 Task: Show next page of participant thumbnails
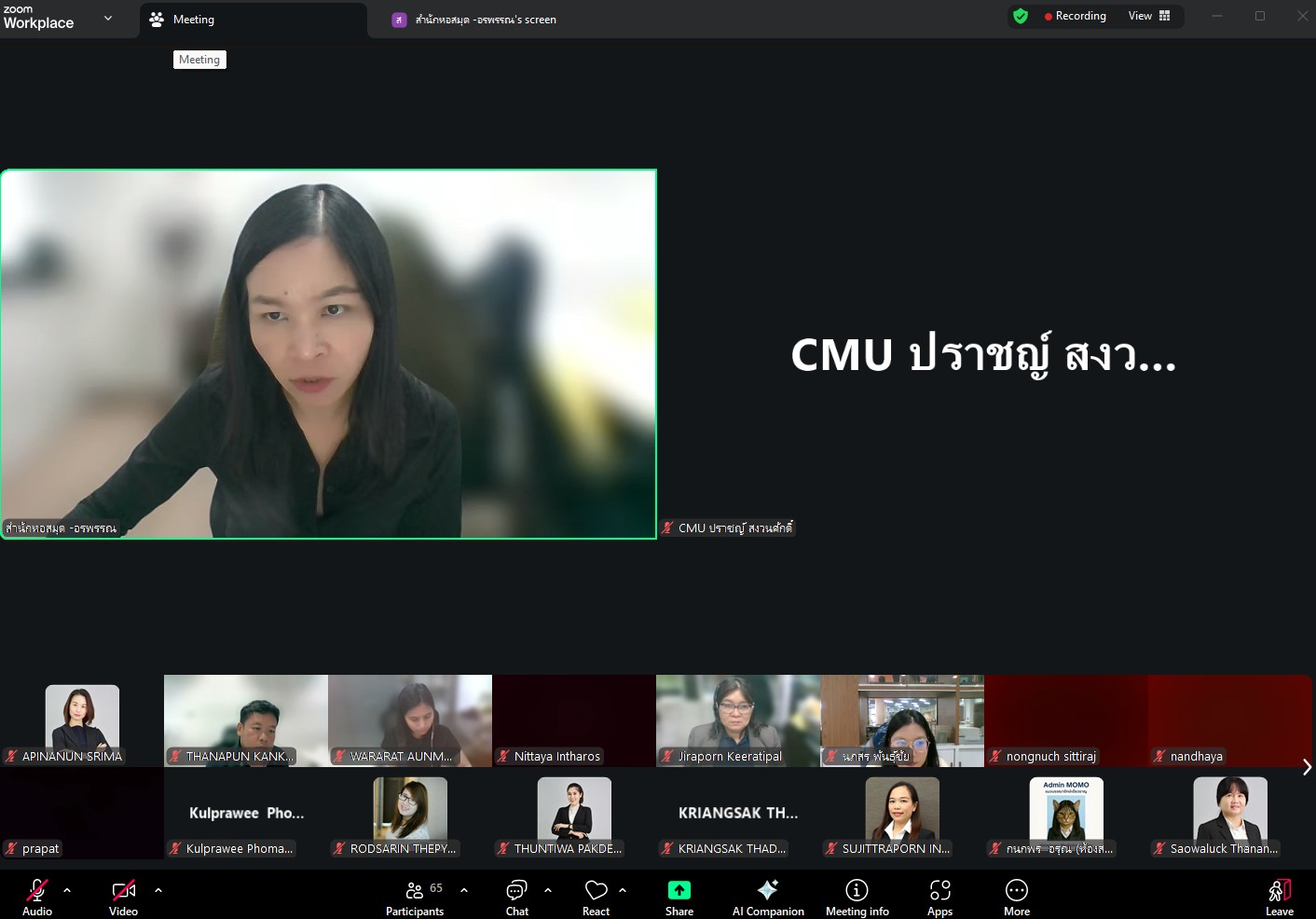(1306, 767)
